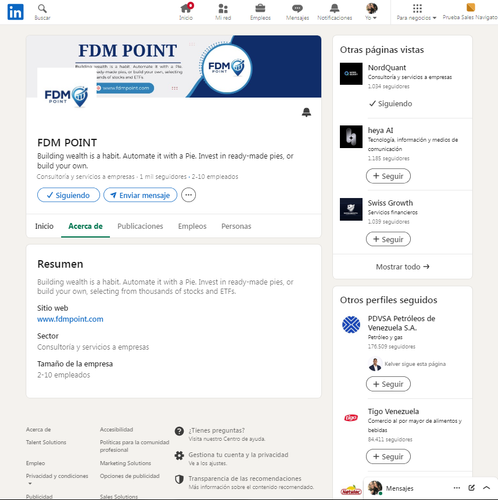This screenshot has height=500, width=498.
Task: Open Políticas para la comunidad profesional
Action: (x=134, y=446)
